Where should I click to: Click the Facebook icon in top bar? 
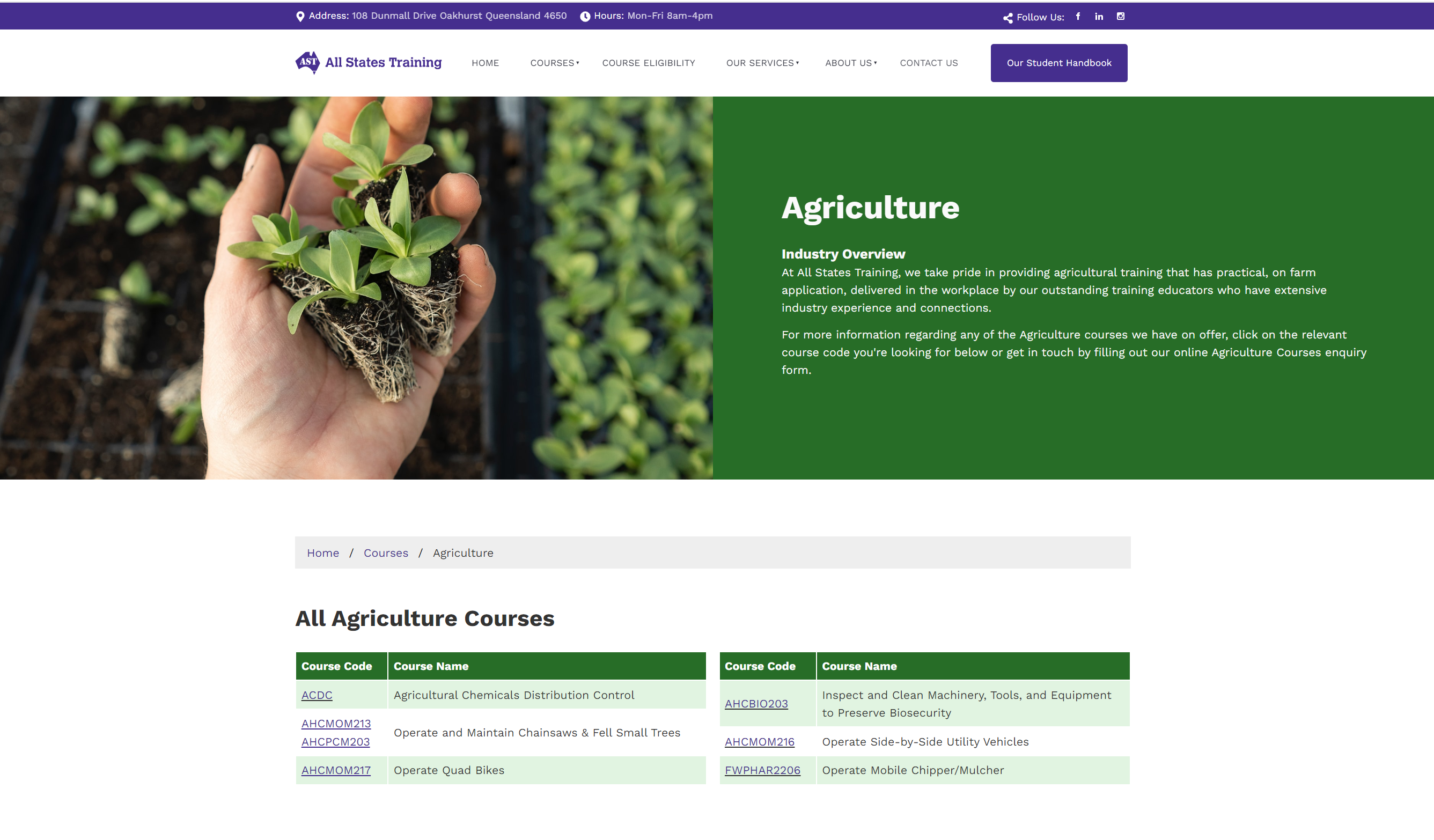pyautogui.click(x=1078, y=17)
